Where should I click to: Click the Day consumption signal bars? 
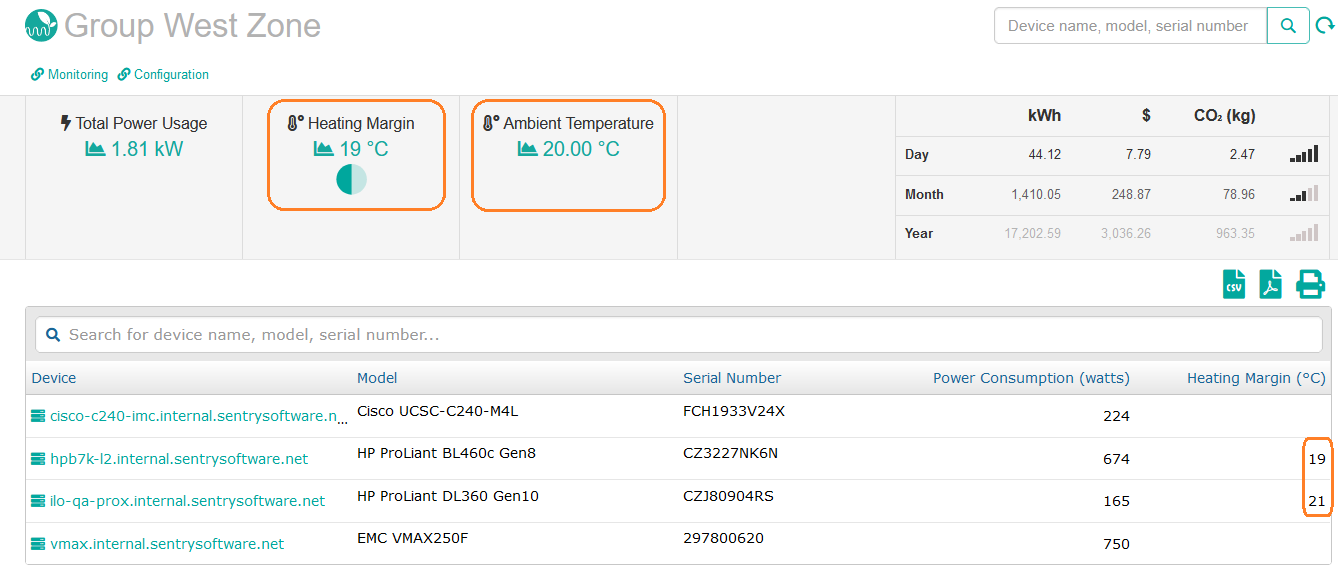[1303, 155]
